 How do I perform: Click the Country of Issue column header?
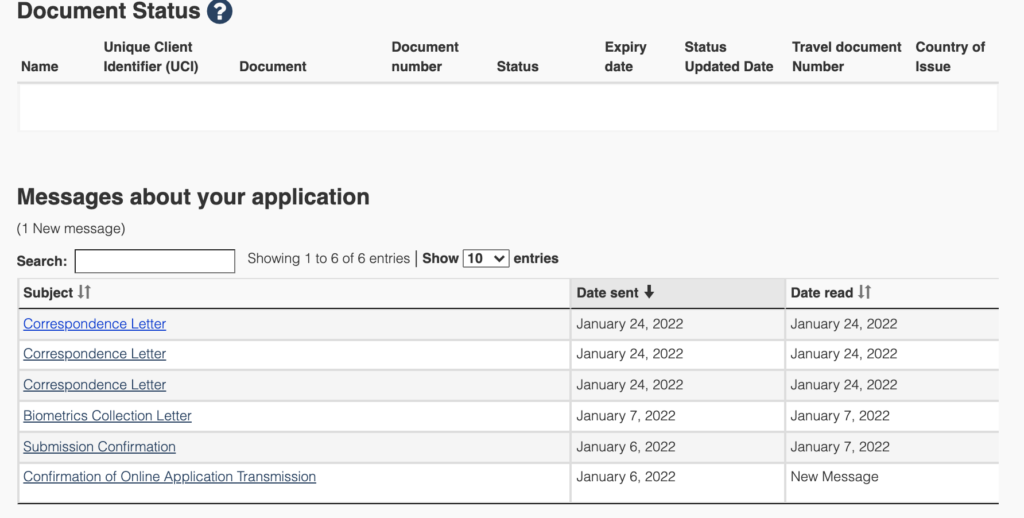click(950, 57)
